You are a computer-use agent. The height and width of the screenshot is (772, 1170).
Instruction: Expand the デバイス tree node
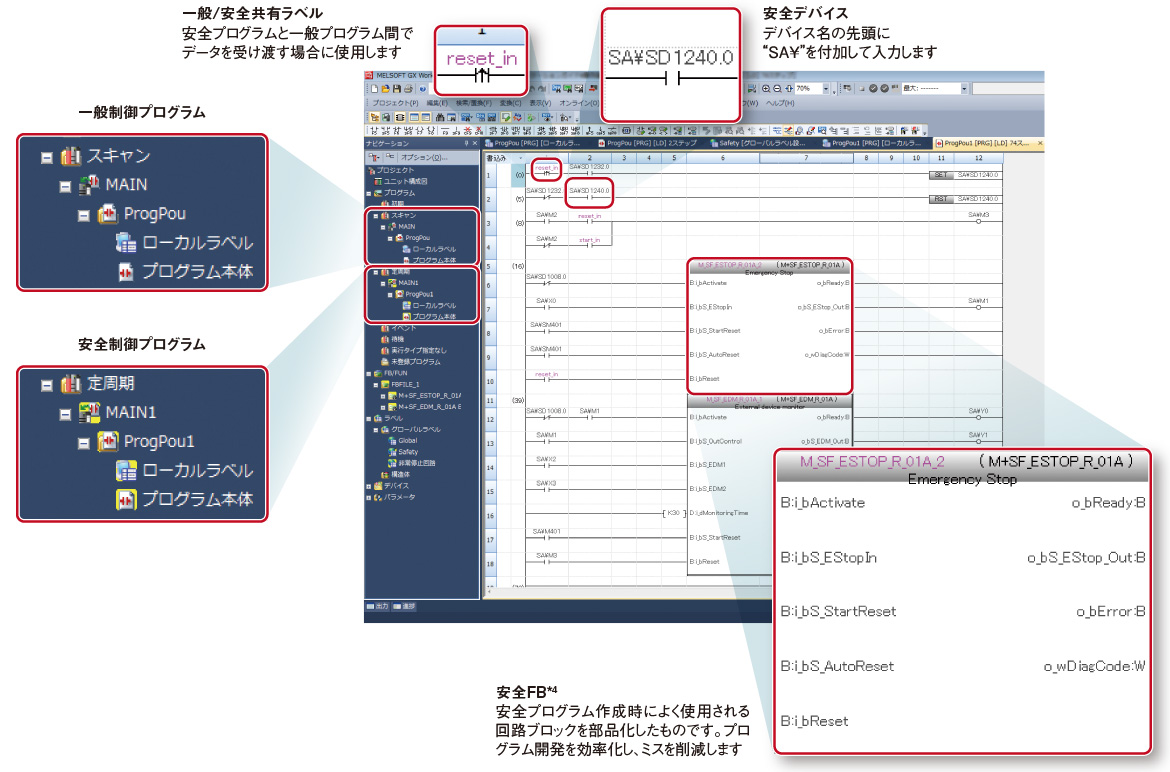click(x=368, y=485)
